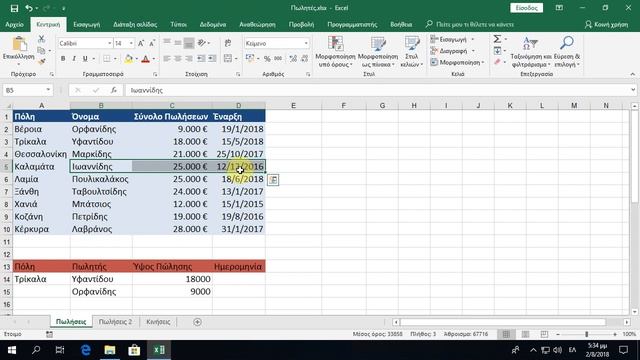Switch to Page Layout view icon
640x360 pixels.
(x=525, y=334)
